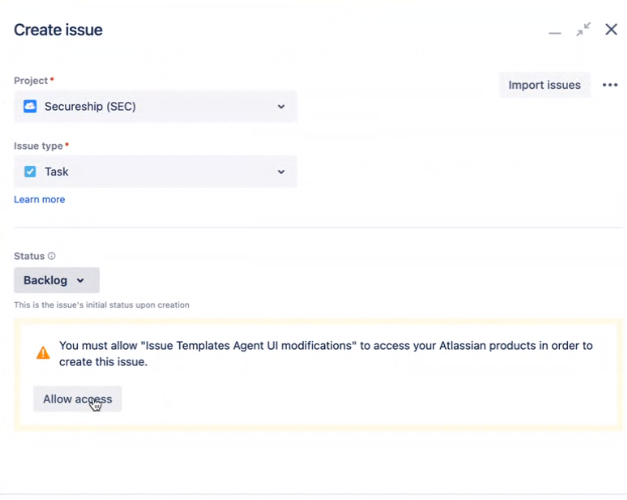The height and width of the screenshot is (500, 627).
Task: Click the blue Task checkmark icon
Action: click(x=30, y=172)
